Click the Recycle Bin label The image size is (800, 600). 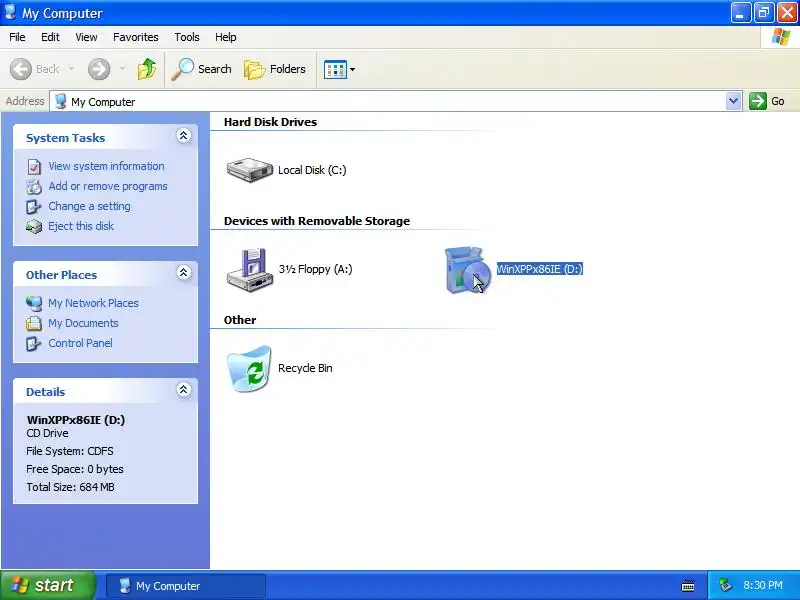(305, 368)
